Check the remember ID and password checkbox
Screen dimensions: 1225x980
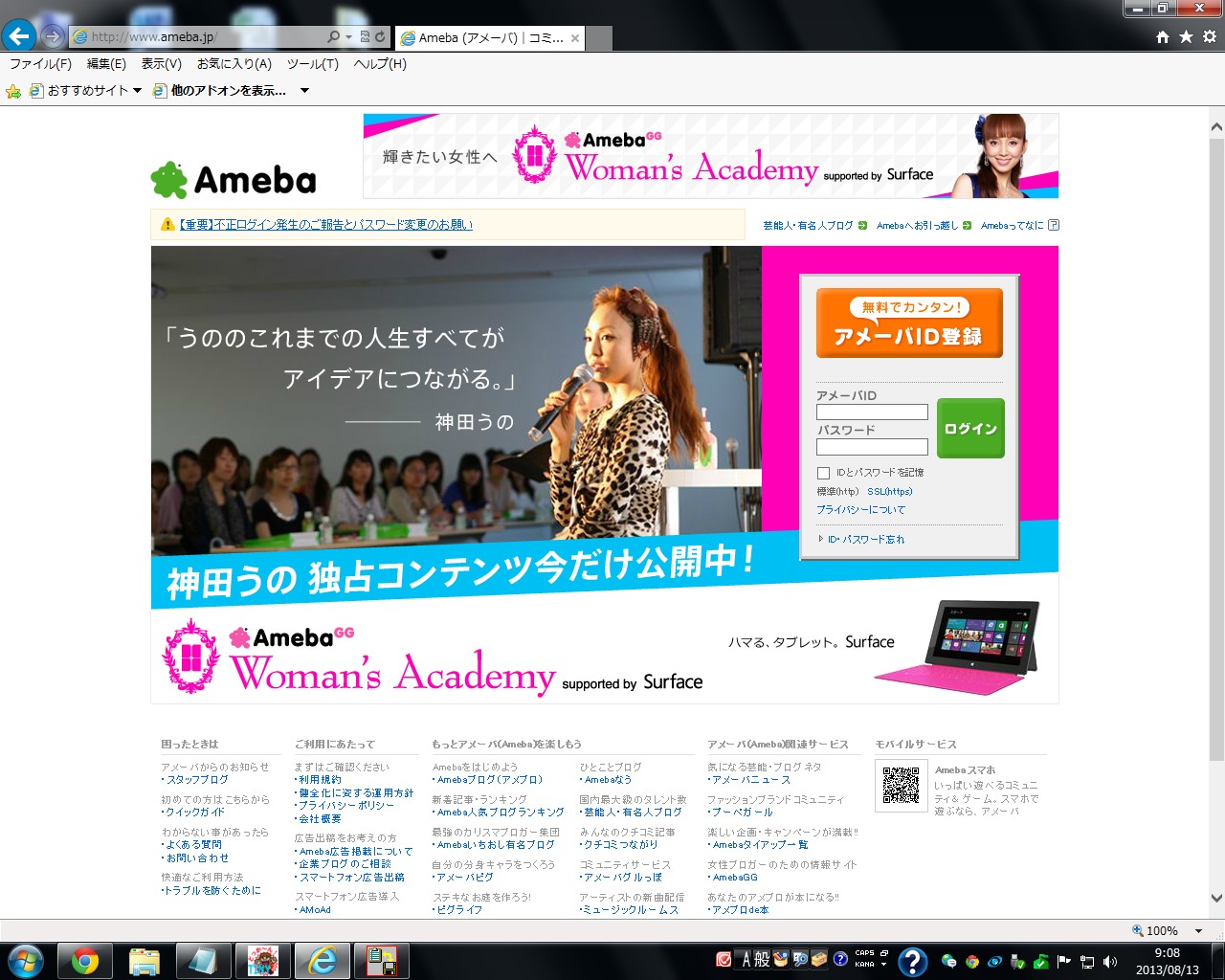[823, 473]
